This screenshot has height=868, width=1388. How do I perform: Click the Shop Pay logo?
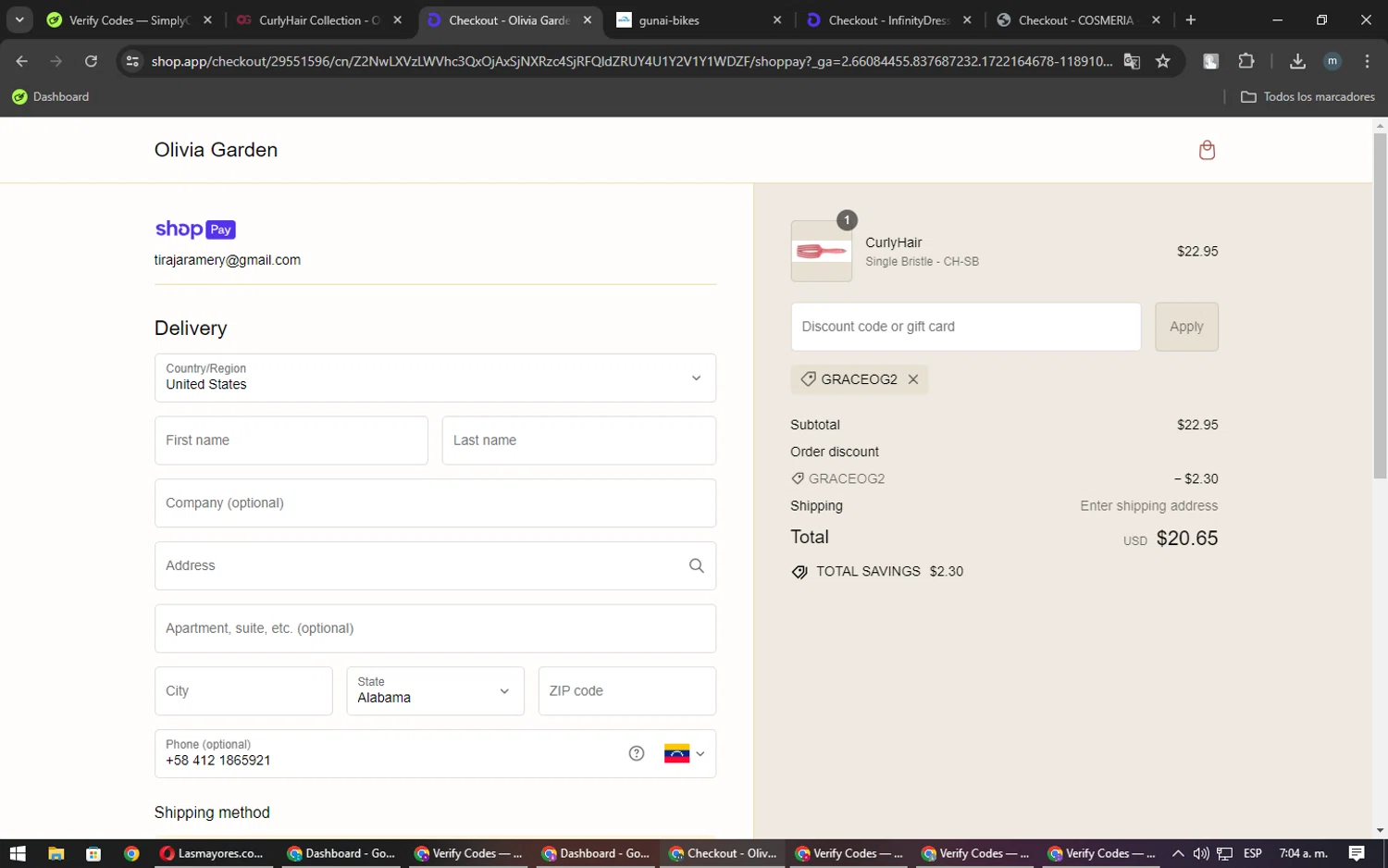click(x=195, y=229)
